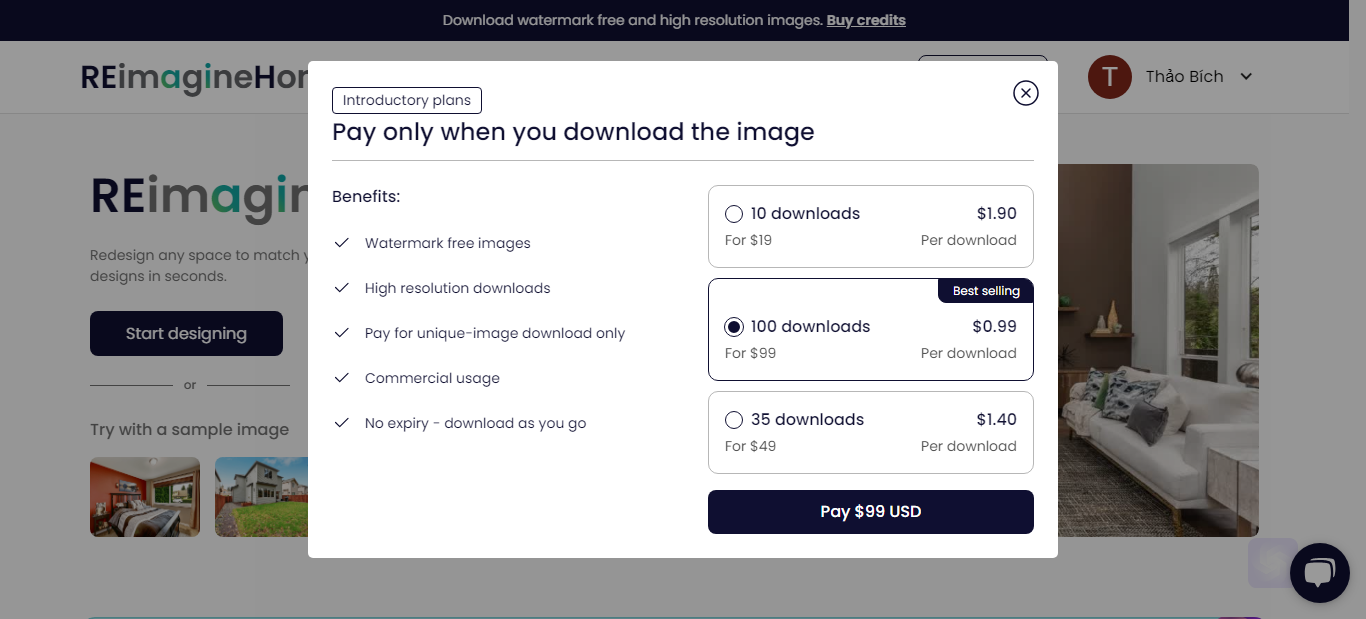Select the 35 downloads radio option
The image size is (1366, 619).
coord(734,420)
